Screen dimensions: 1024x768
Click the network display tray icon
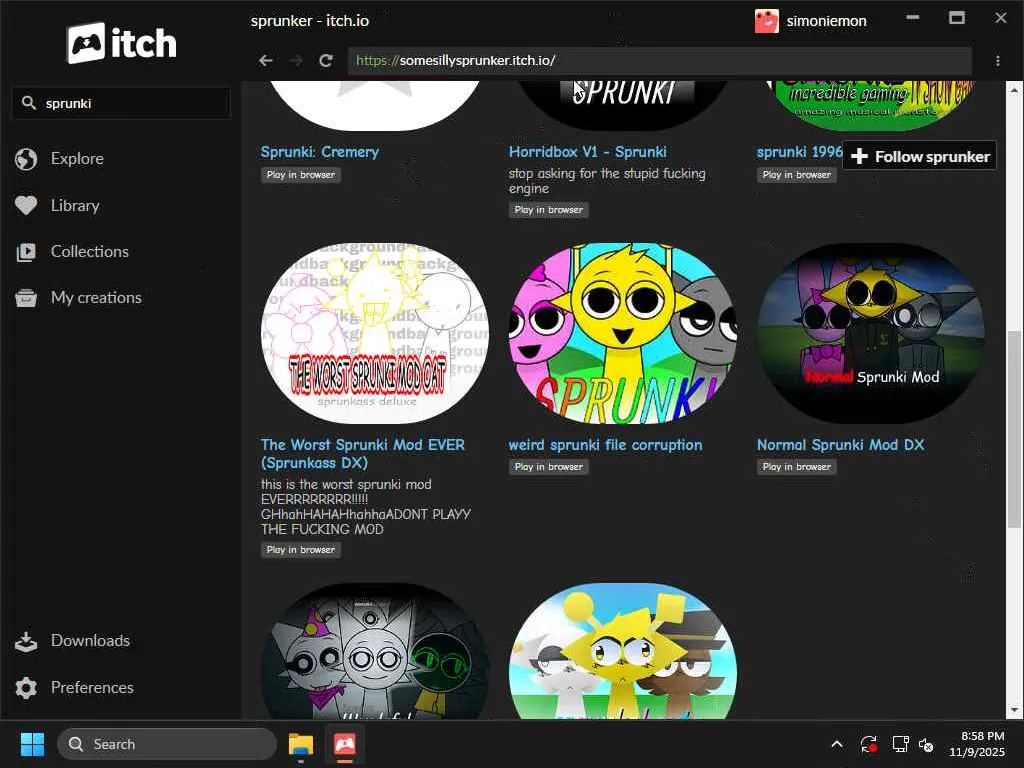tap(900, 744)
